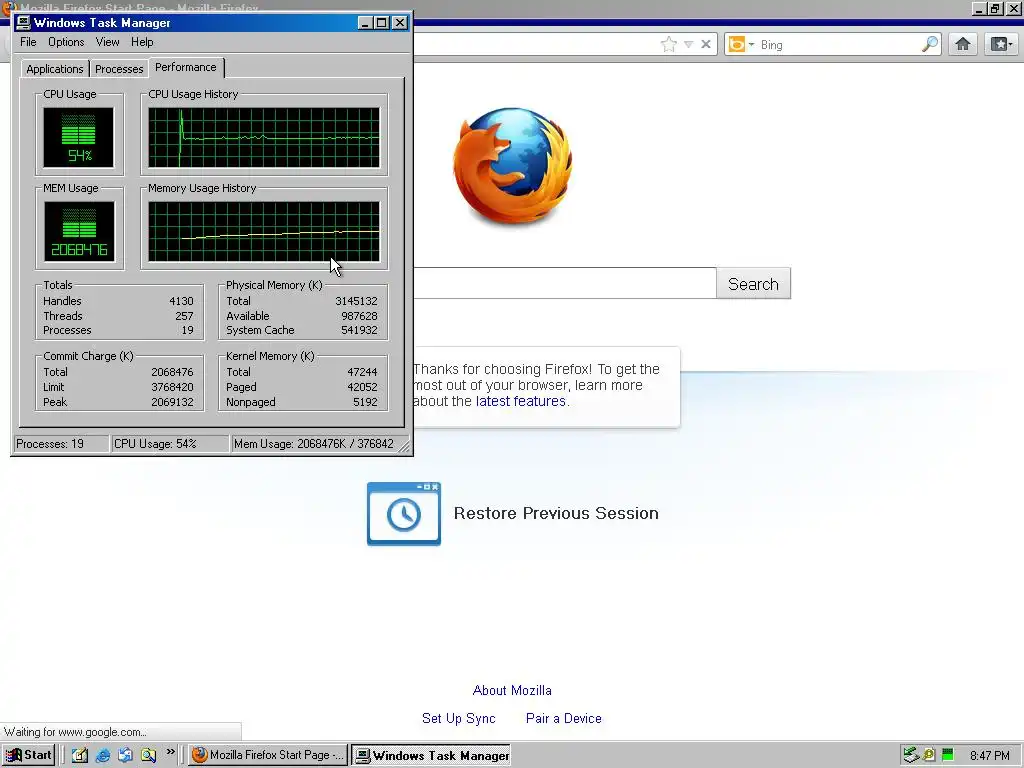Open the File menu in Task Manager
The image size is (1024, 768).
click(x=28, y=42)
